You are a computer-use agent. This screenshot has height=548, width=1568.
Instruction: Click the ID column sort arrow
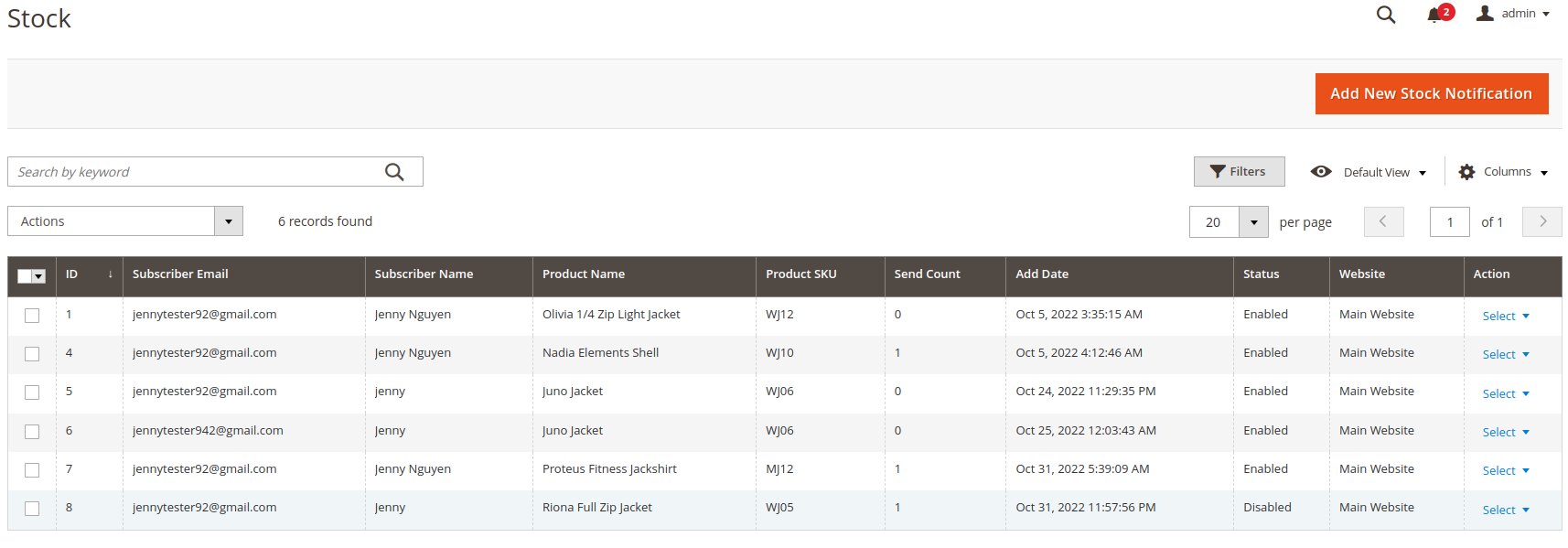coord(110,274)
